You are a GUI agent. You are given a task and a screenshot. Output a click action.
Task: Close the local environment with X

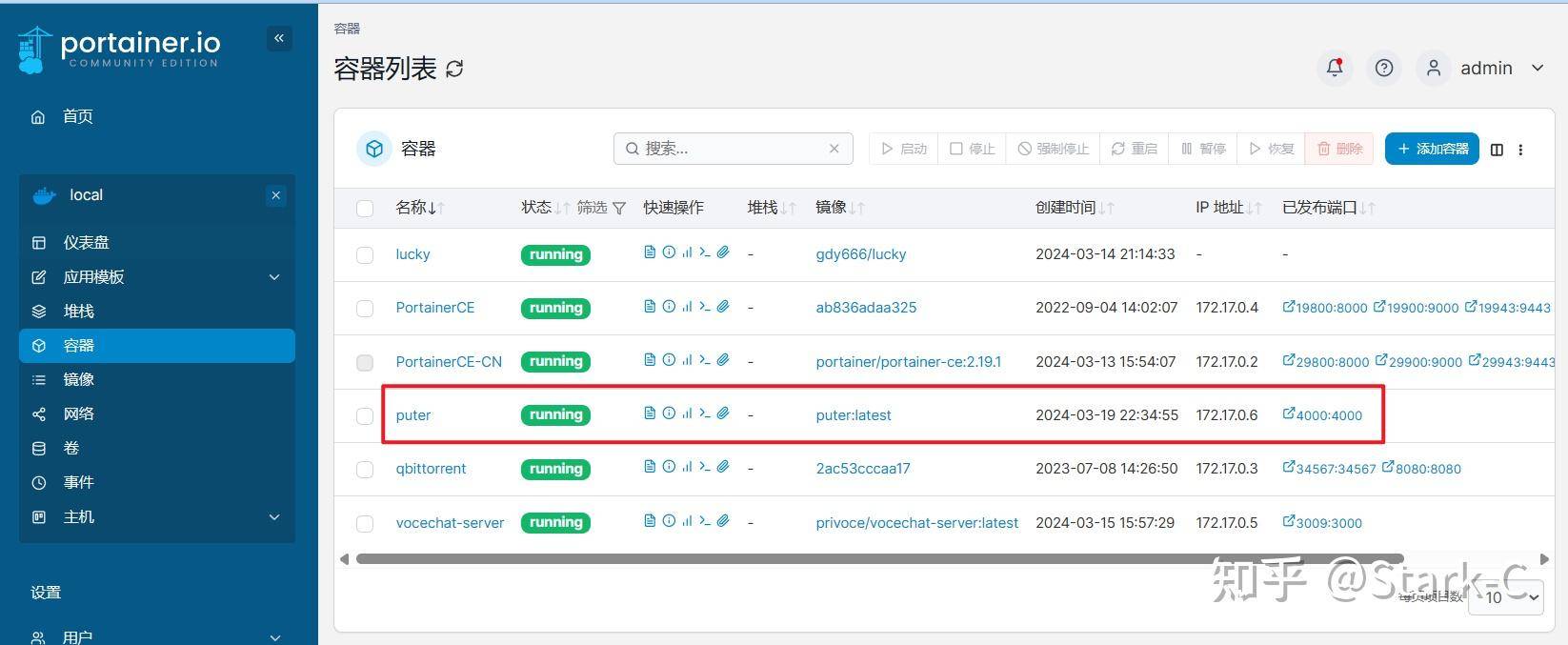tap(275, 195)
